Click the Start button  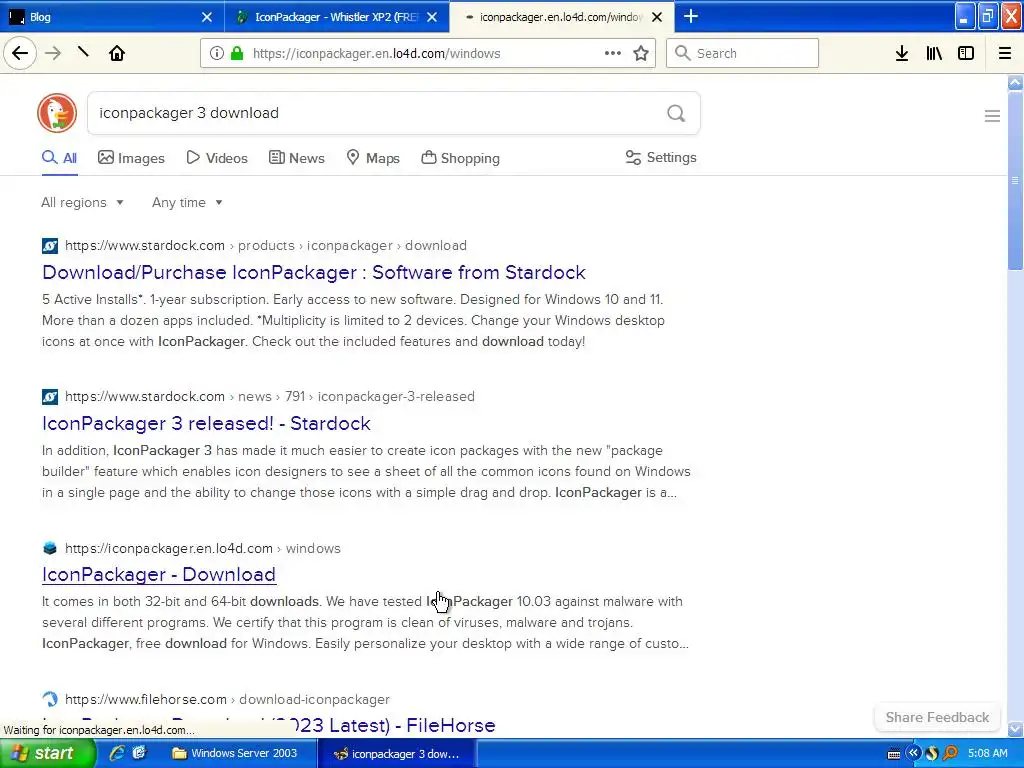(47, 753)
